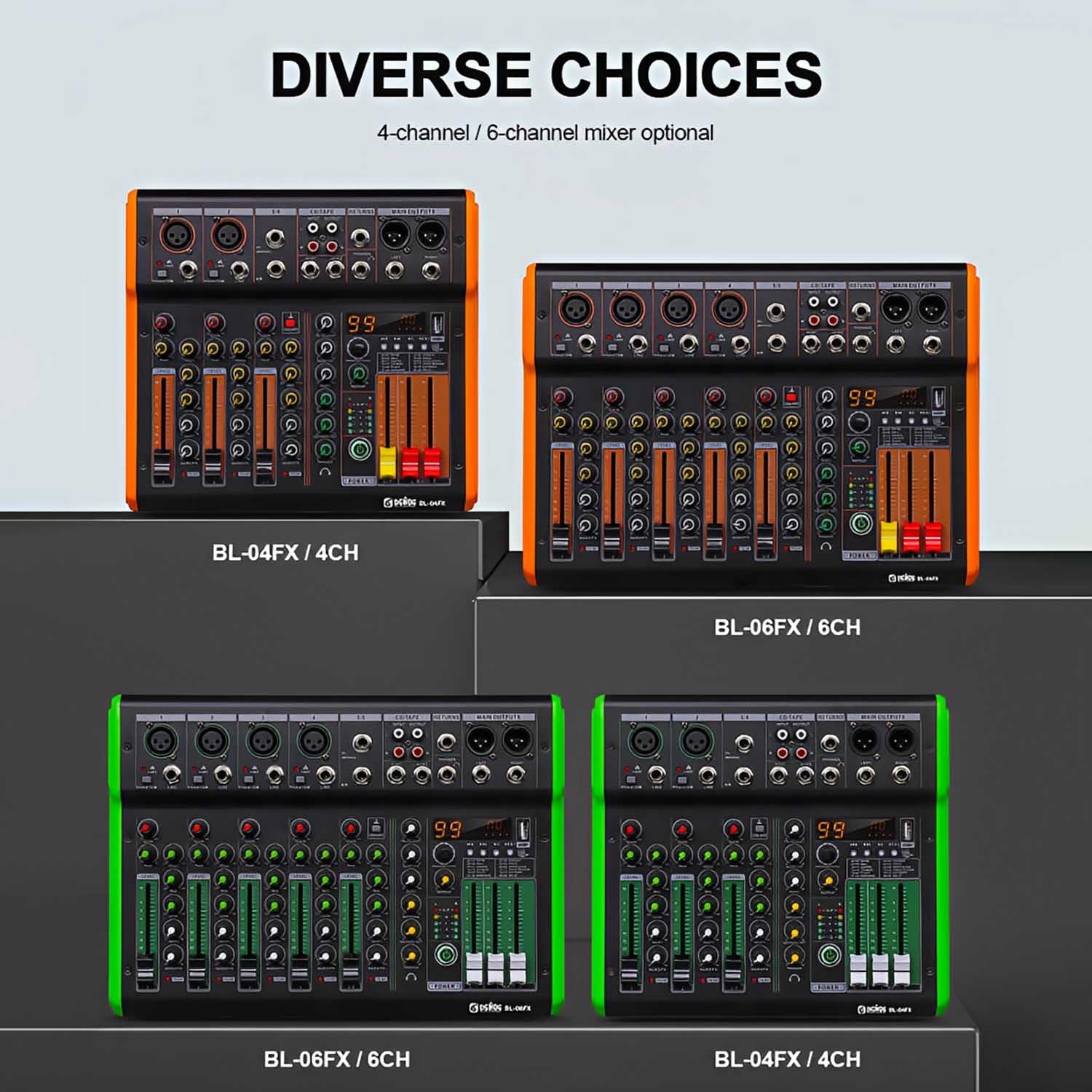Select the yellow fader on orange 6CH mixer
The image size is (1092, 1092).
point(888,537)
